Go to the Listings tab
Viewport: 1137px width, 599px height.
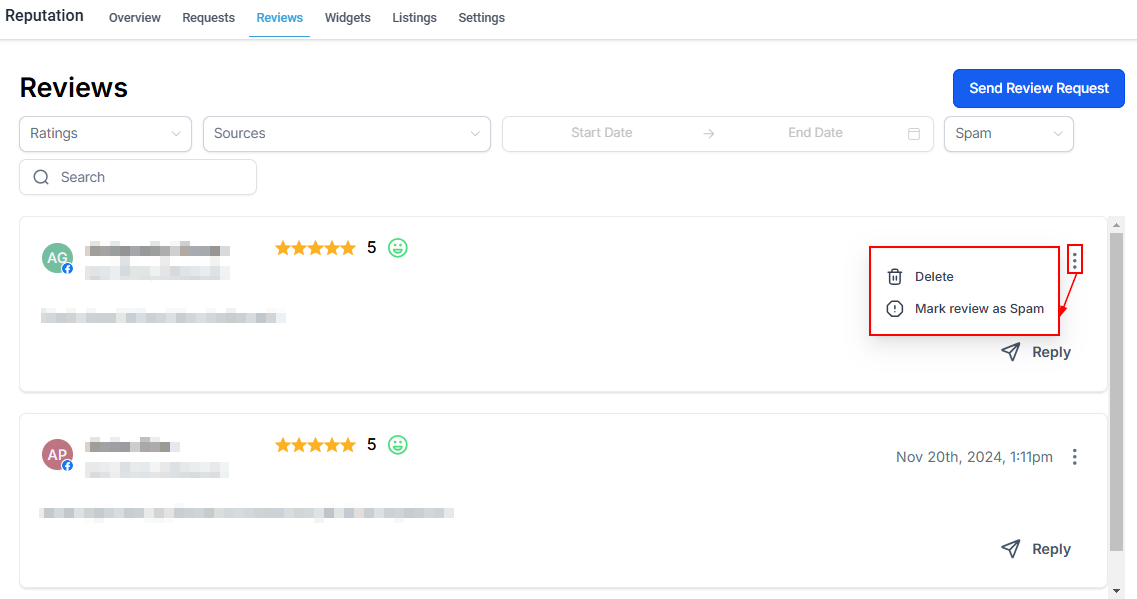(414, 18)
